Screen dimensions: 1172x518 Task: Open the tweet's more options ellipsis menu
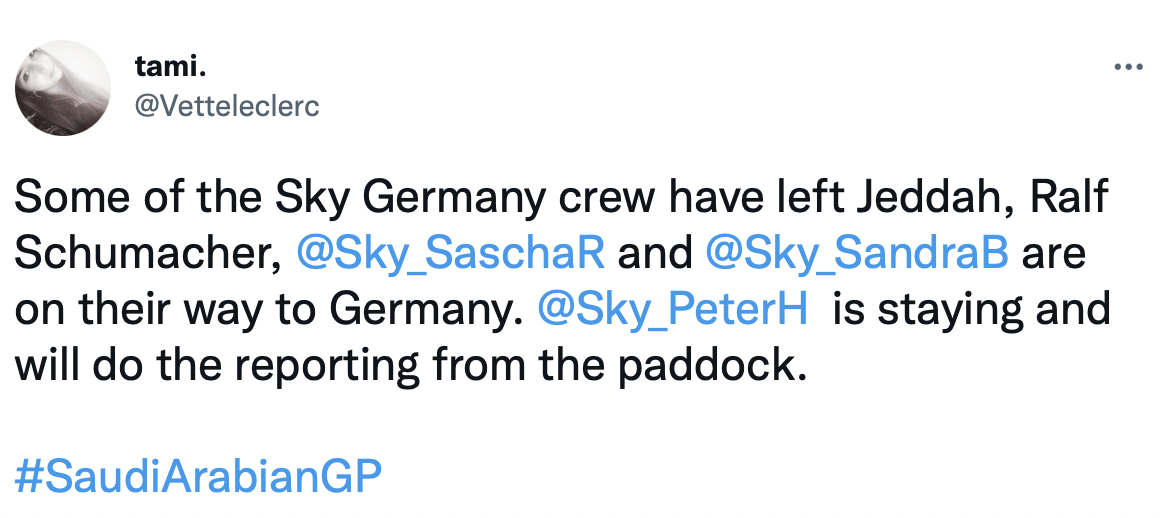click(x=1127, y=68)
